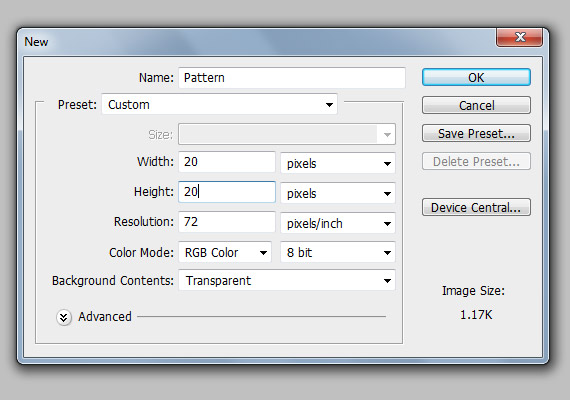Click the Advanced label text
Viewport: 570px width, 400px height.
105,317
